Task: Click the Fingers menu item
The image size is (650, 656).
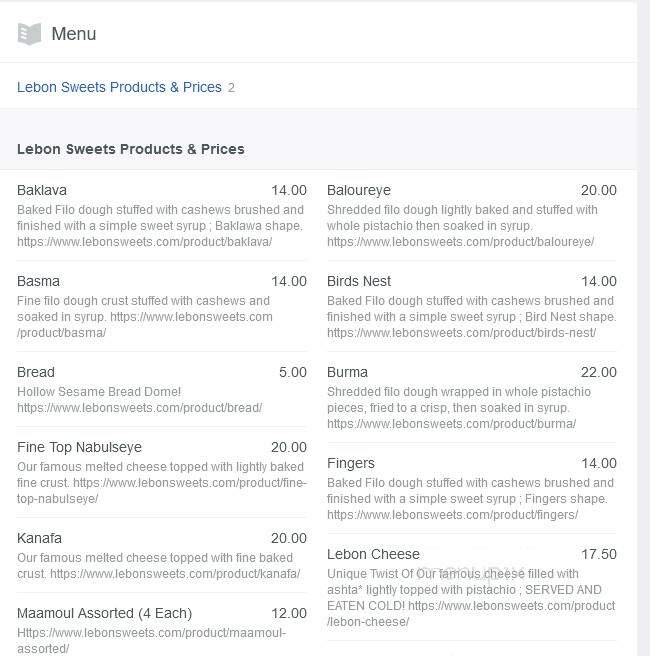Action: pos(351,463)
